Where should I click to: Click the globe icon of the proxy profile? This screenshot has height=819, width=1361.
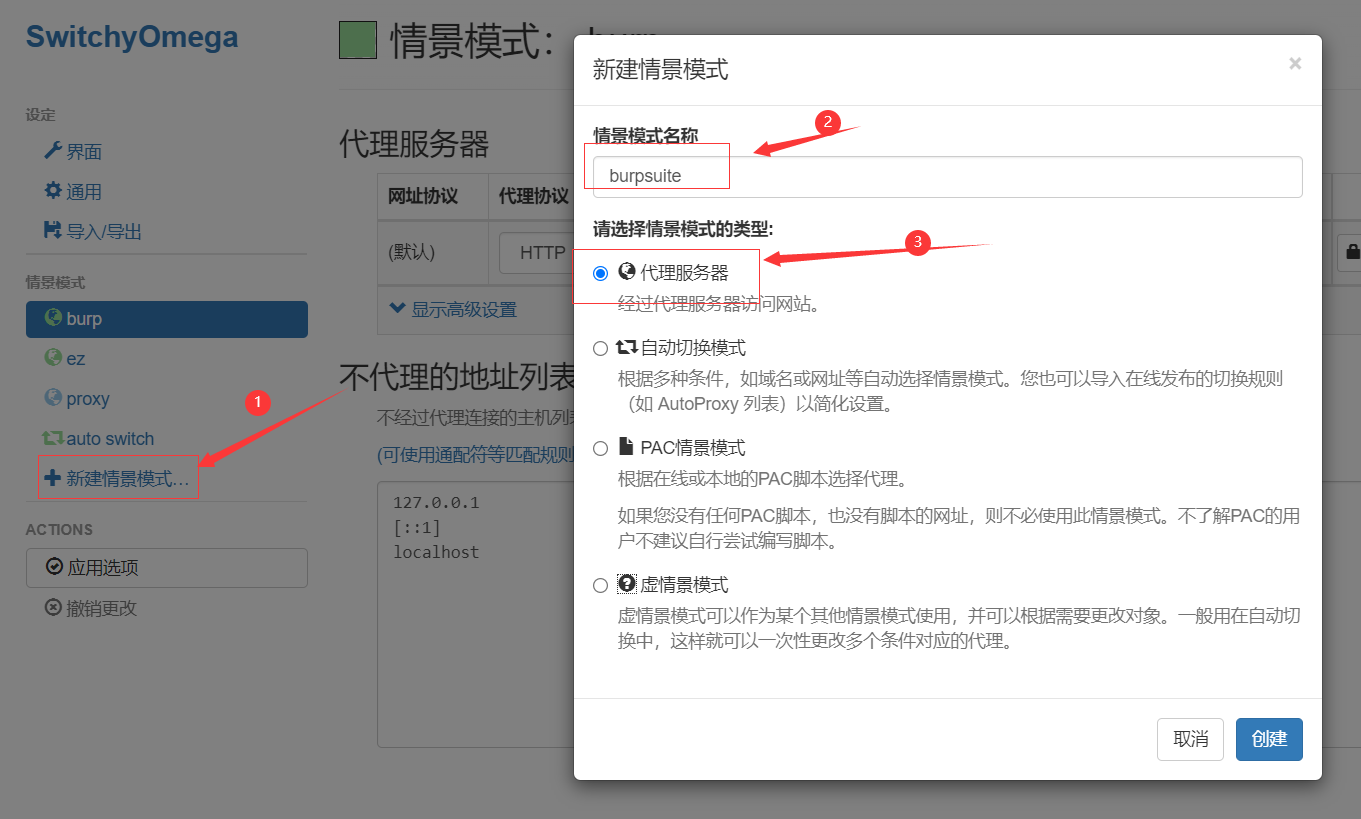(53, 398)
